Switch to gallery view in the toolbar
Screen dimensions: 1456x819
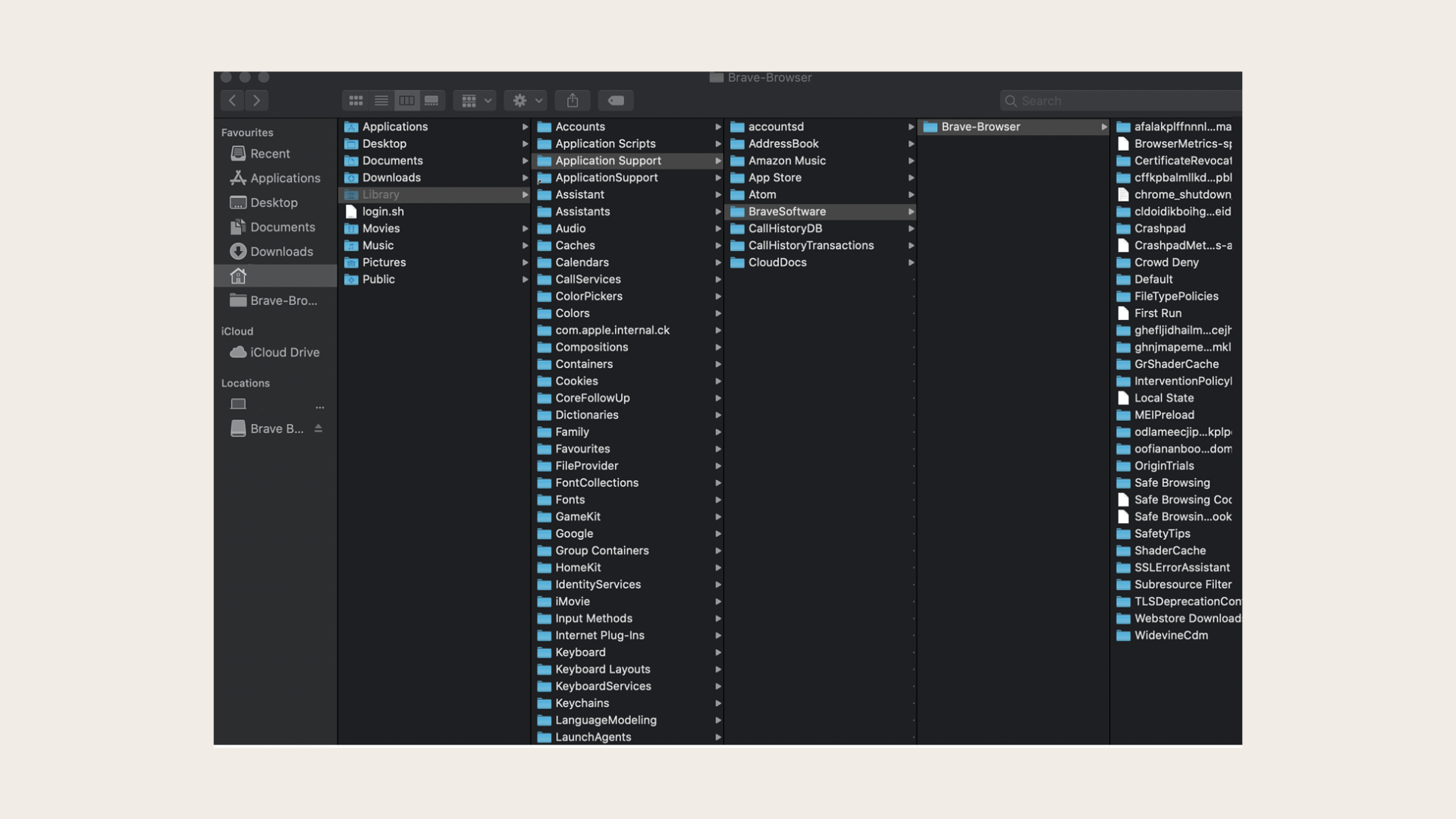[x=431, y=100]
